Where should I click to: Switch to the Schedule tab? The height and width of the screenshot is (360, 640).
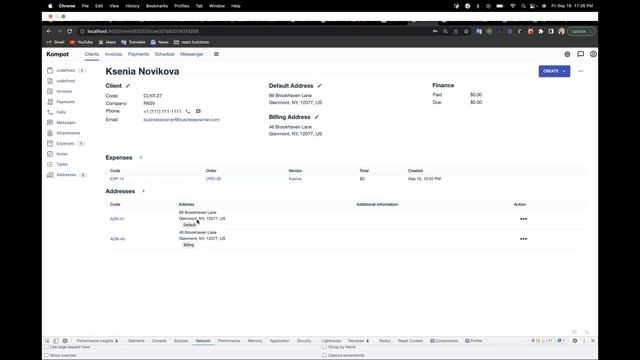tap(164, 54)
